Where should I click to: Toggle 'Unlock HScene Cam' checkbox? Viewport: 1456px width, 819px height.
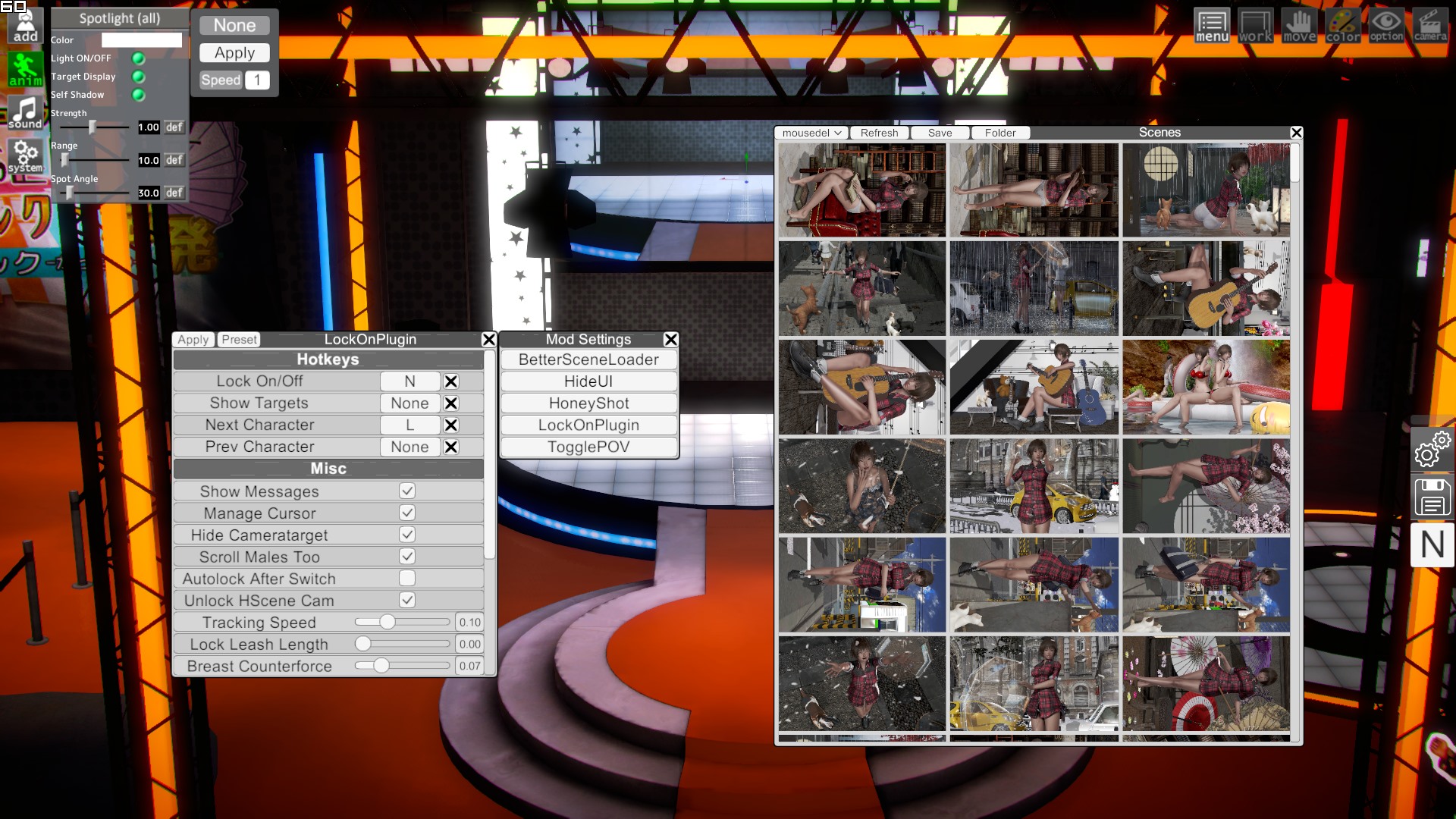click(x=406, y=600)
